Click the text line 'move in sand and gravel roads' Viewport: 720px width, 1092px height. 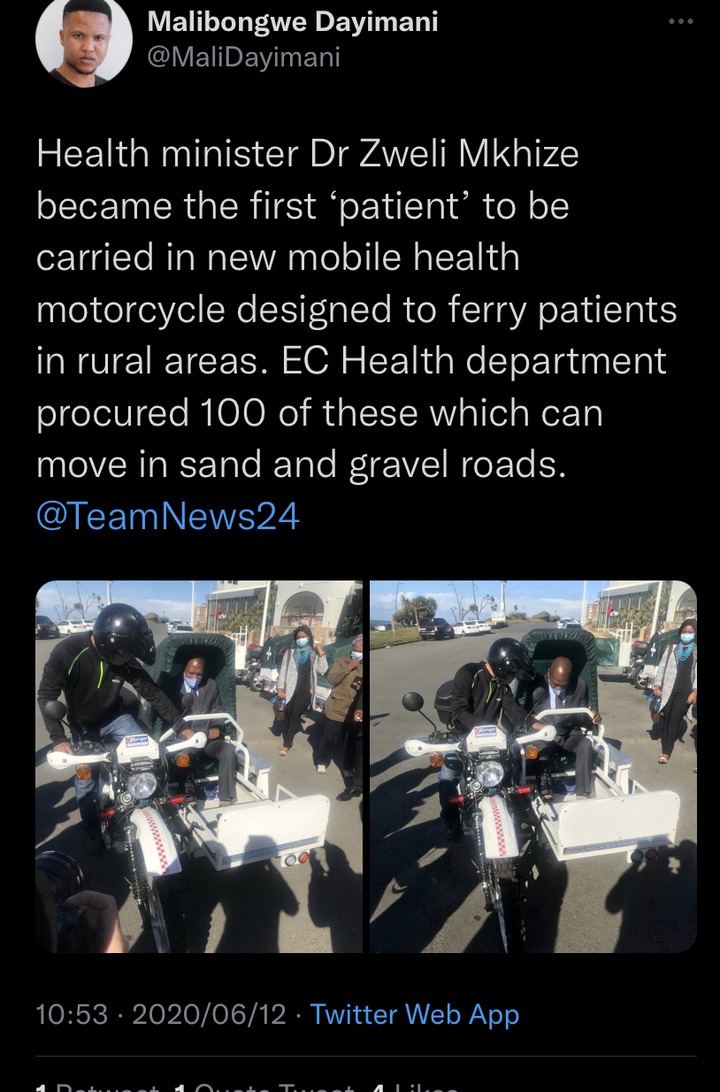[x=301, y=465]
